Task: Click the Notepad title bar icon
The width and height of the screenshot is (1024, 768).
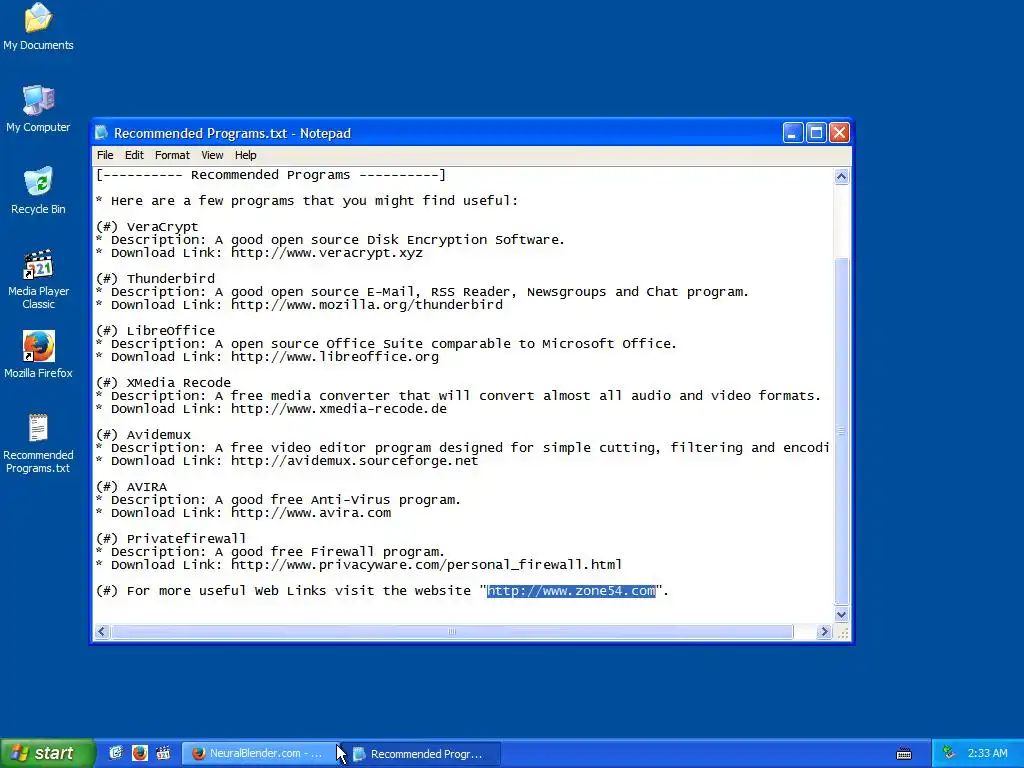Action: point(101,133)
